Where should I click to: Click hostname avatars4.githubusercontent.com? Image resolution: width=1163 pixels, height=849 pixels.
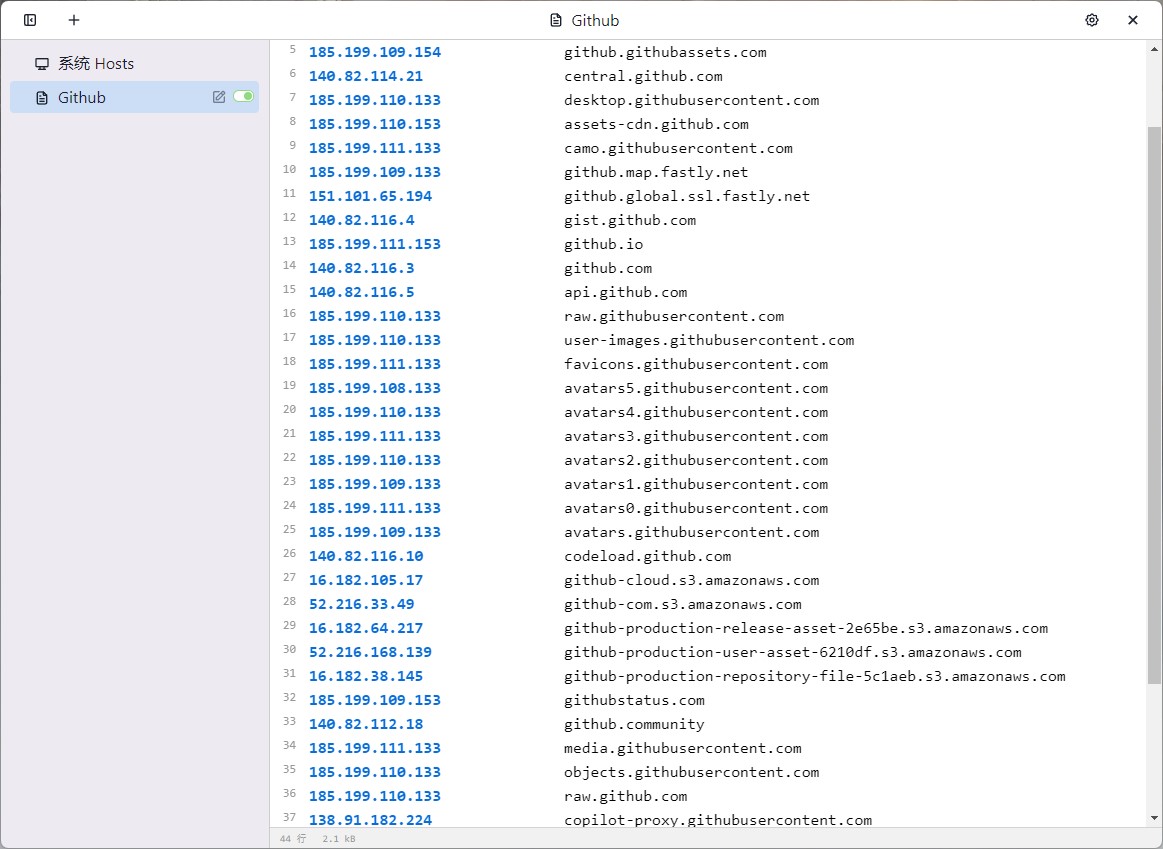click(x=696, y=412)
